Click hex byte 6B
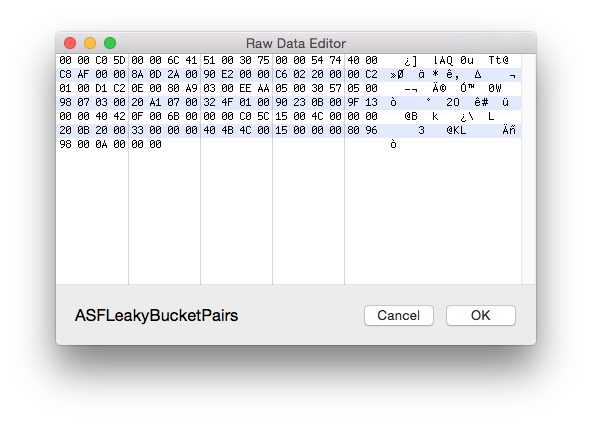 click(173, 116)
